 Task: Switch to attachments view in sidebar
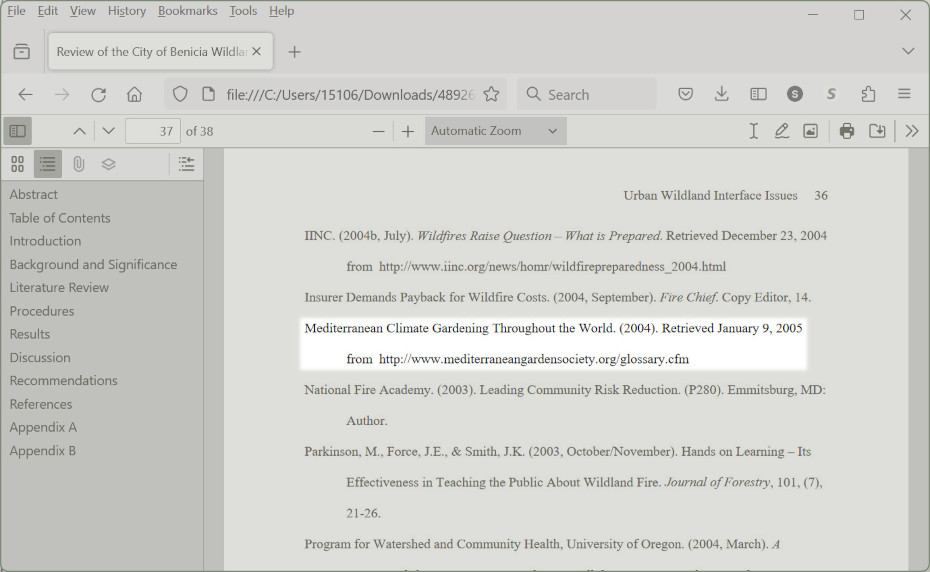click(x=78, y=164)
